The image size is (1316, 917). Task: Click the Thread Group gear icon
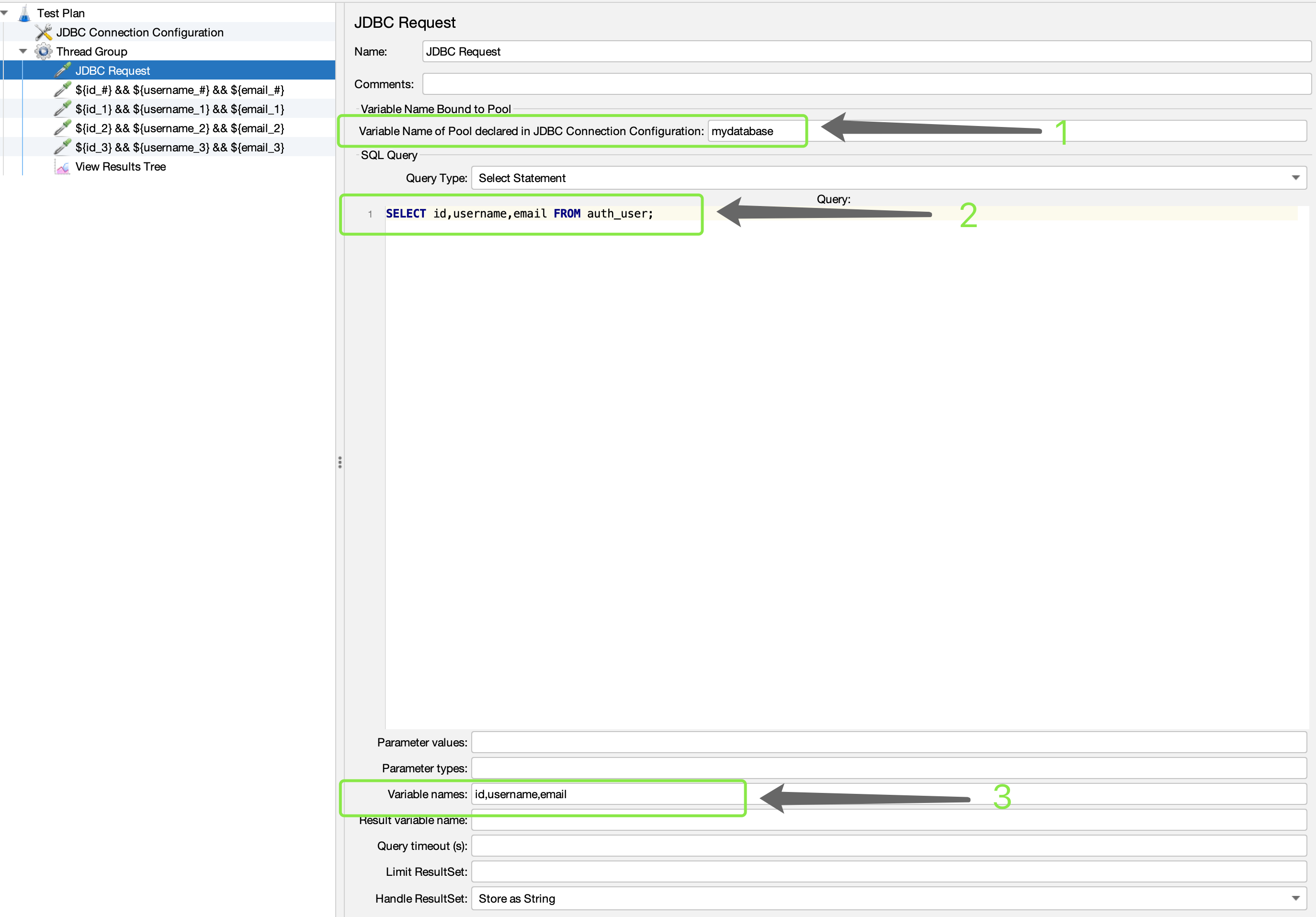[43, 52]
